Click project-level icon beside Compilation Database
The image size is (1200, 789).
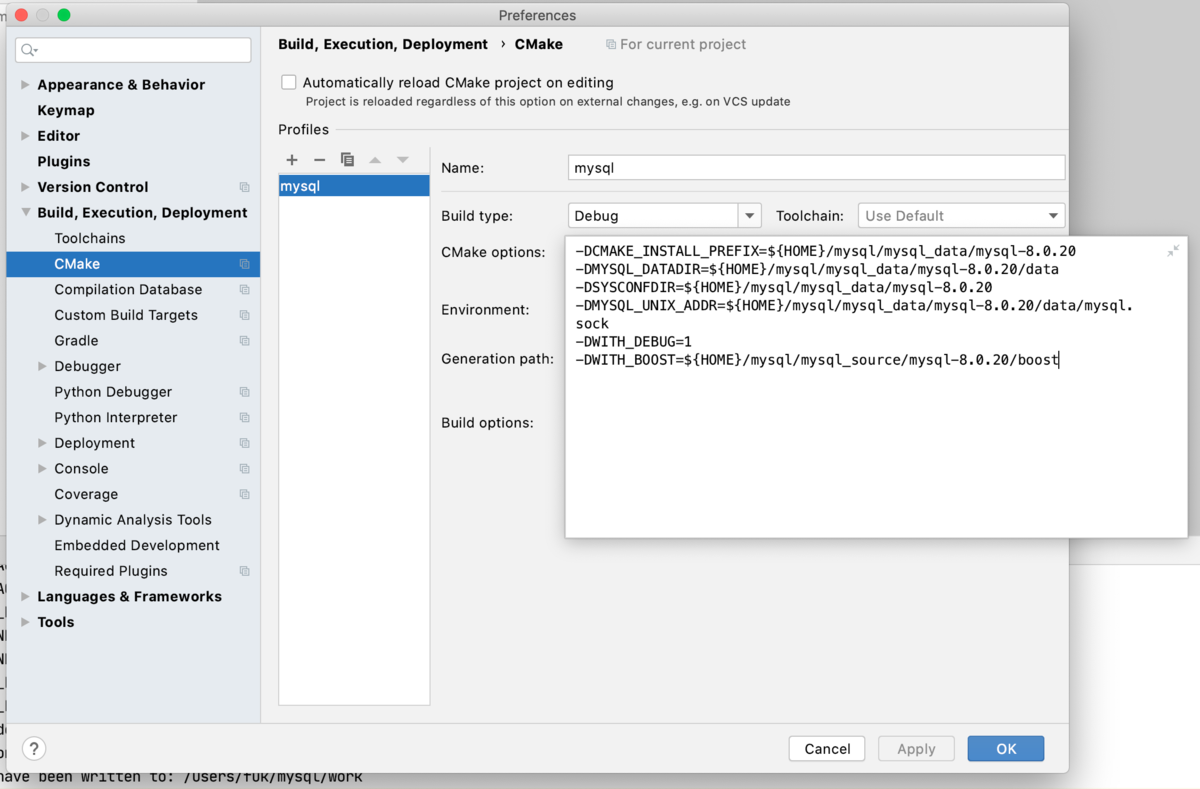(x=244, y=289)
